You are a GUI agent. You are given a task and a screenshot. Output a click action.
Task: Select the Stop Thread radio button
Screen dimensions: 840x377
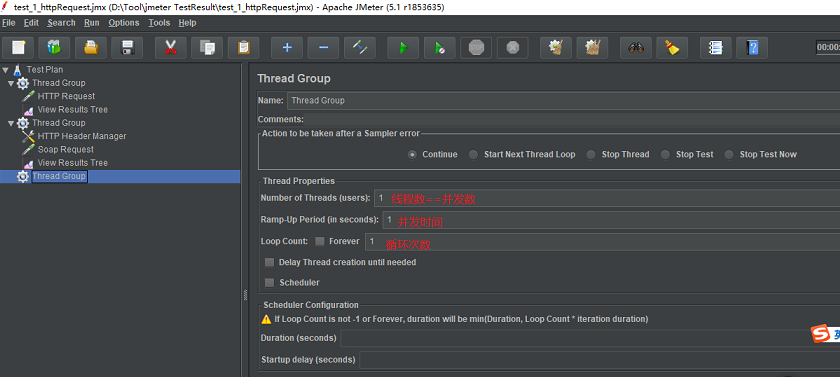click(x=591, y=154)
